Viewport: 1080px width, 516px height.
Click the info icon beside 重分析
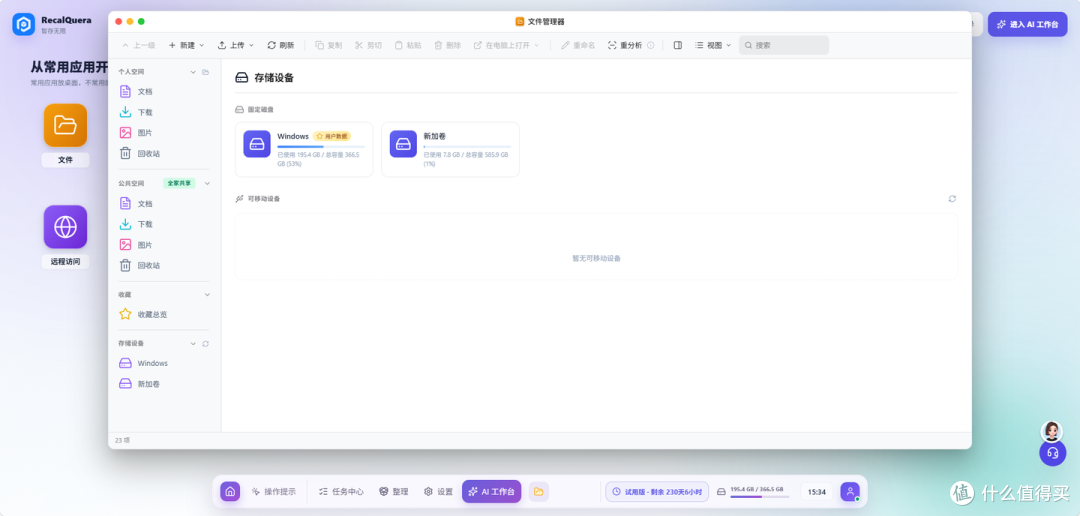tap(651, 45)
